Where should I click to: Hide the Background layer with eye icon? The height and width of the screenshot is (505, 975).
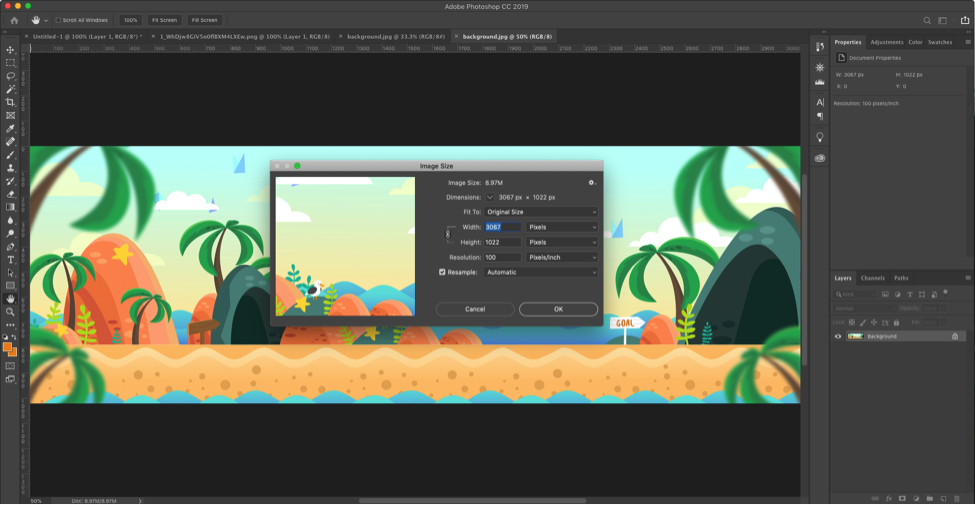(838, 336)
